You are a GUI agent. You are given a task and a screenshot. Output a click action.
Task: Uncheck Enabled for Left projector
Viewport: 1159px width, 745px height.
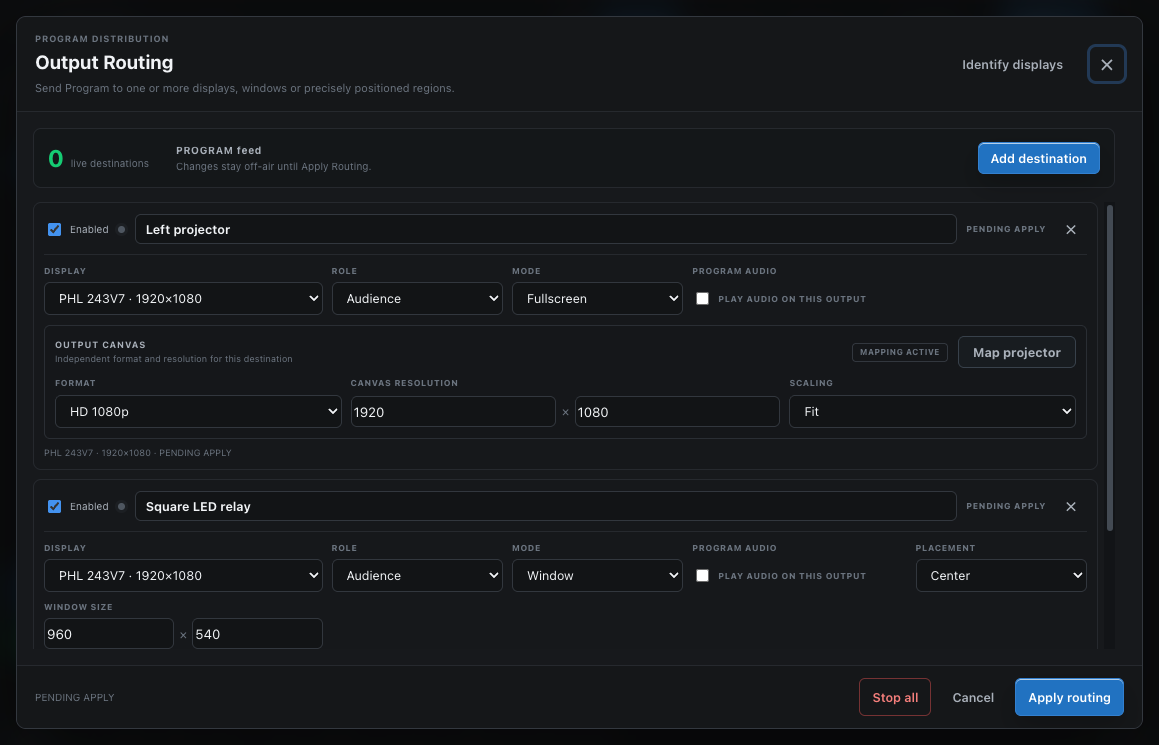(55, 230)
